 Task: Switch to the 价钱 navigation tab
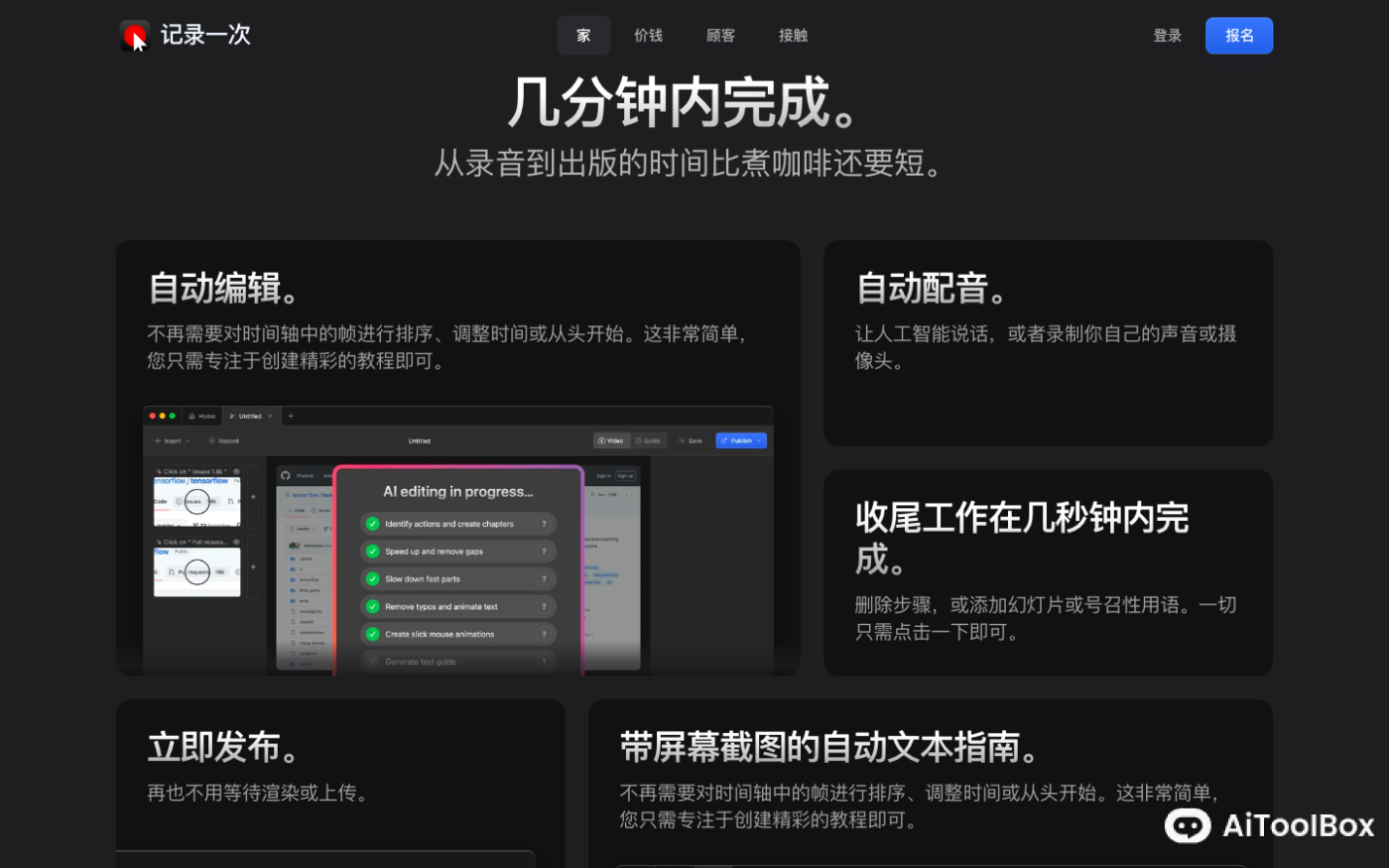[x=648, y=35]
